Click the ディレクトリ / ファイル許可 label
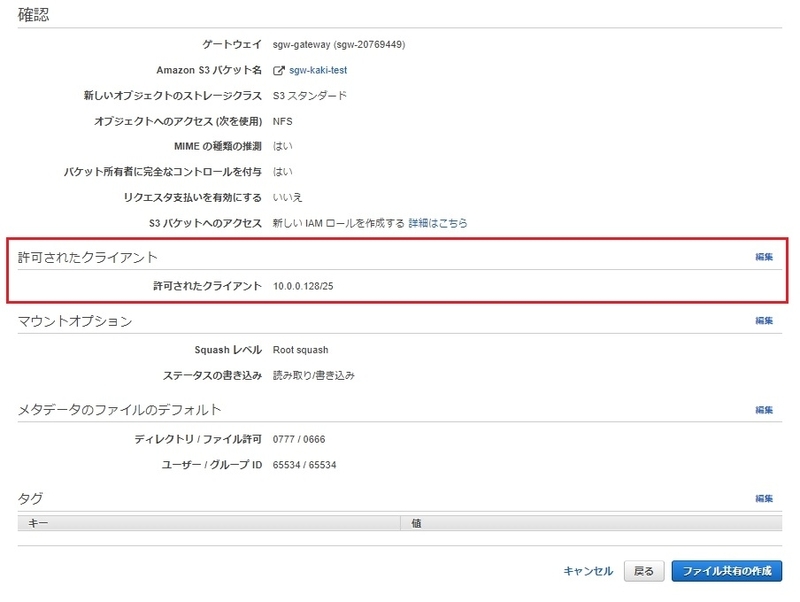This screenshot has height=602, width=800. tap(198, 439)
